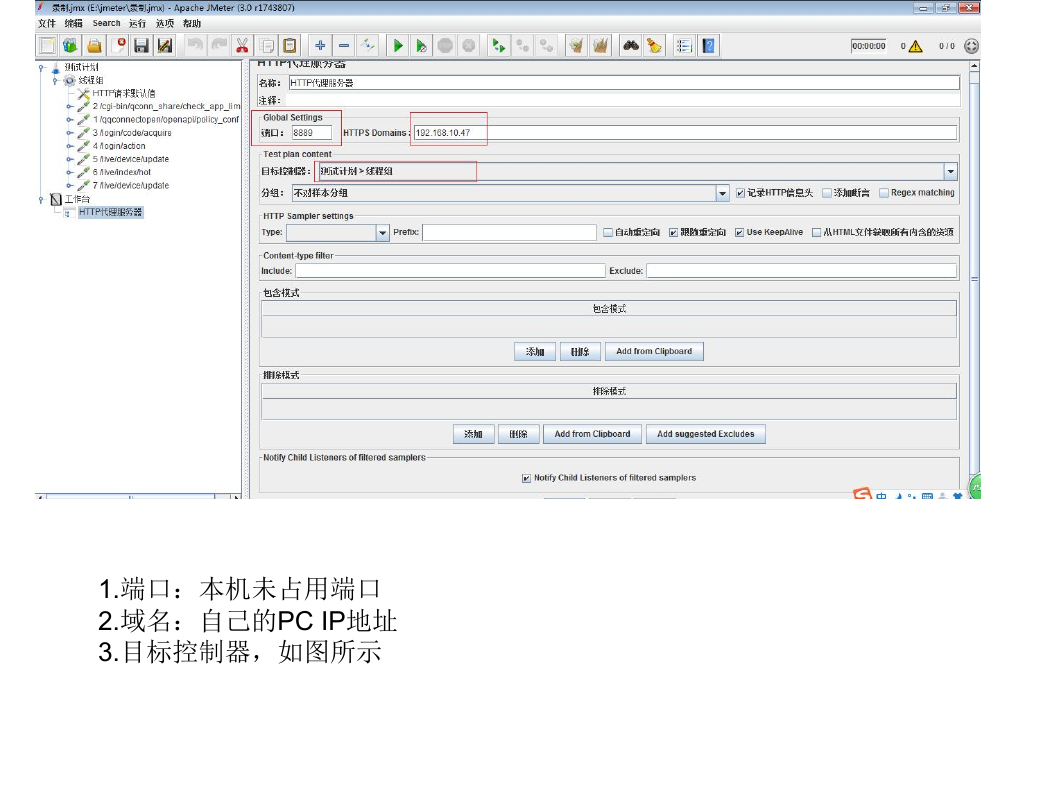Click the blue Help question icon

click(708, 46)
